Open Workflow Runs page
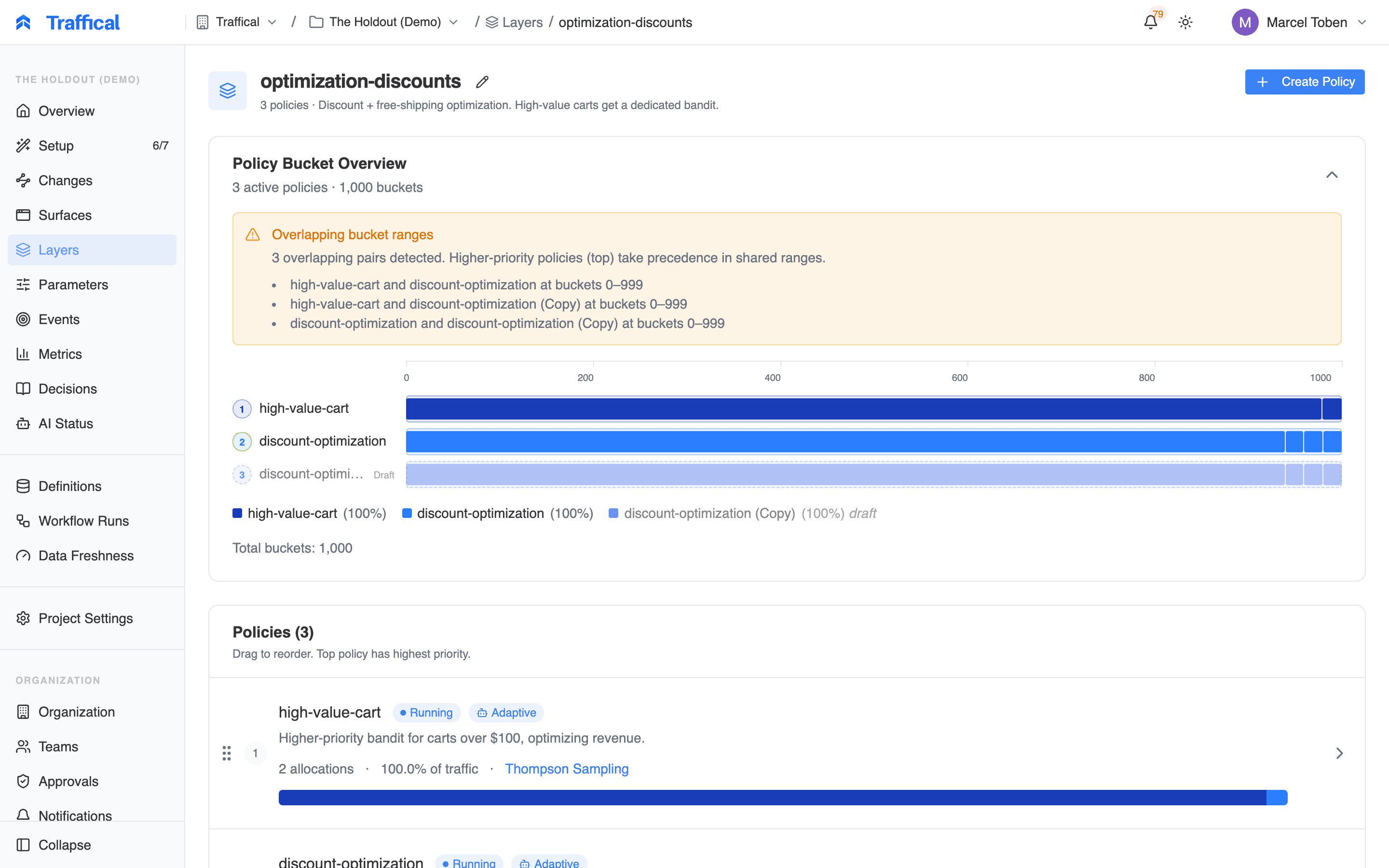 point(92,521)
